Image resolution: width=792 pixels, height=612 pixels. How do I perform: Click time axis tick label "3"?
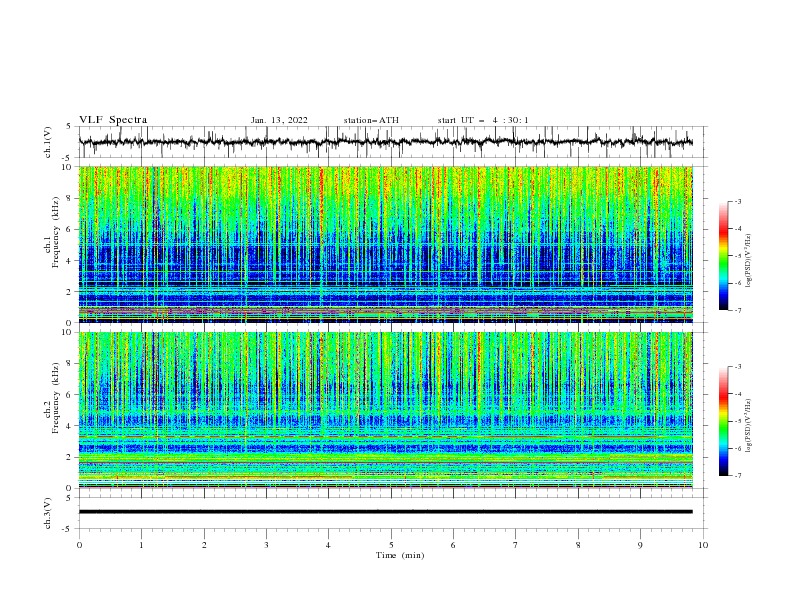[x=266, y=545]
